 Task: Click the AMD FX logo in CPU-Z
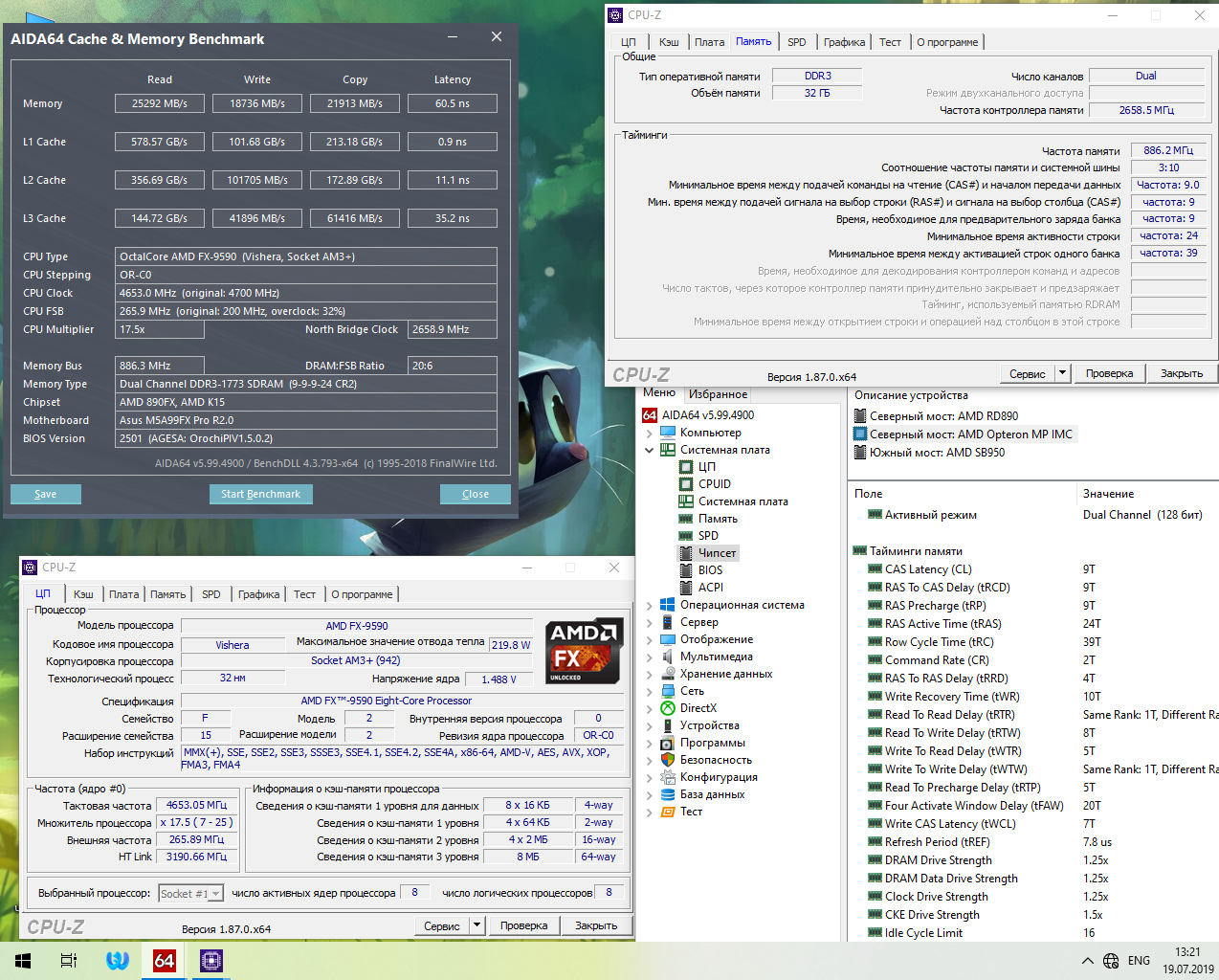pyautogui.click(x=584, y=652)
